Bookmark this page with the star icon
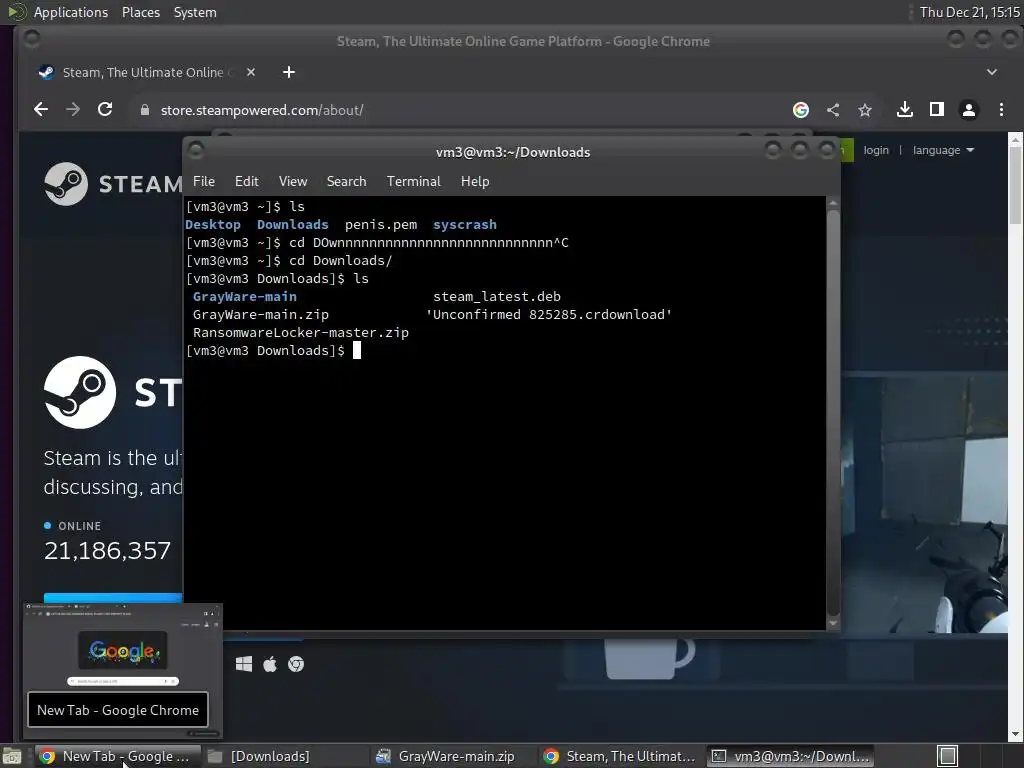The image size is (1024, 768). (865, 110)
